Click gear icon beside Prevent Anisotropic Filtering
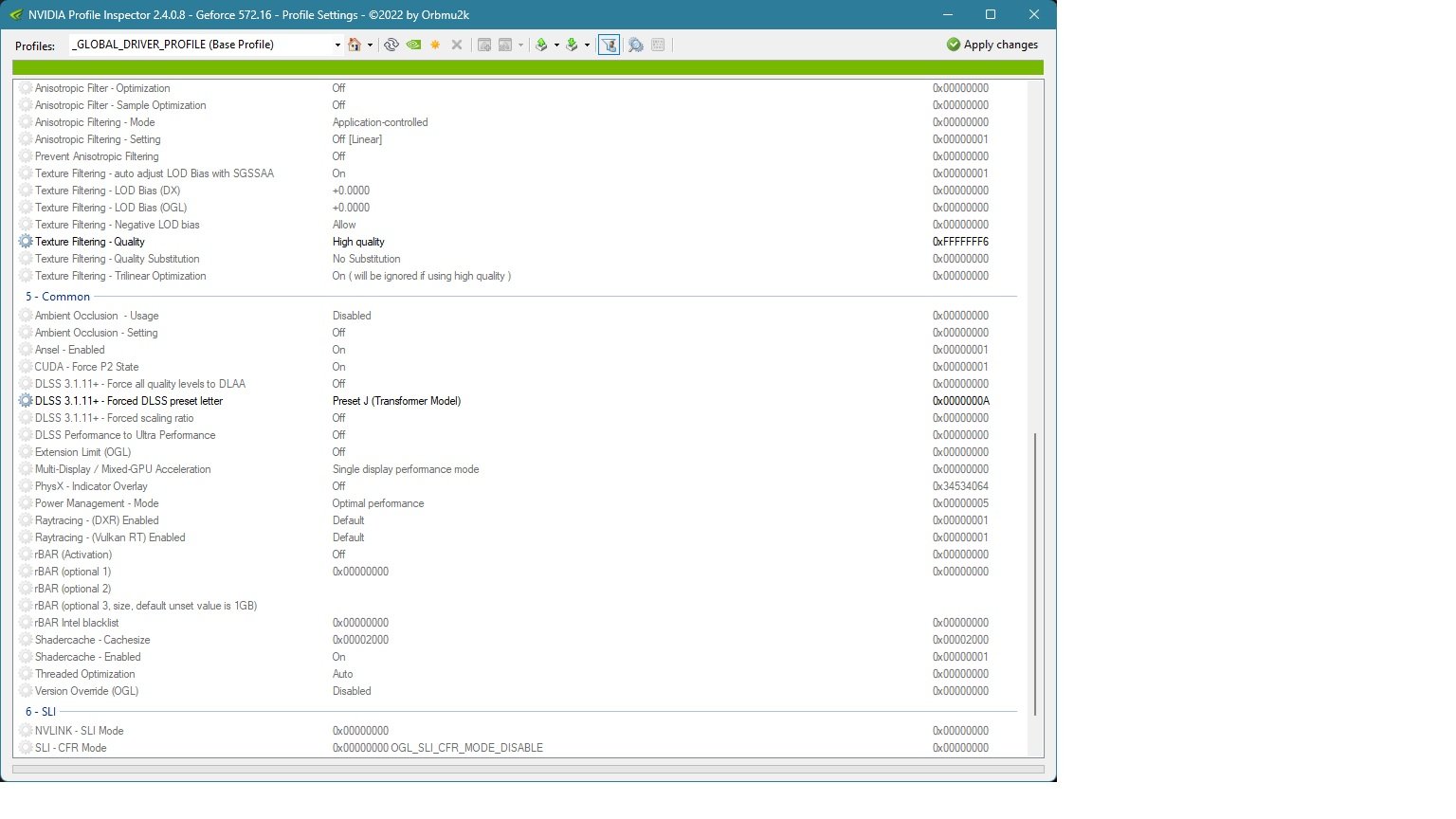 click(26, 156)
